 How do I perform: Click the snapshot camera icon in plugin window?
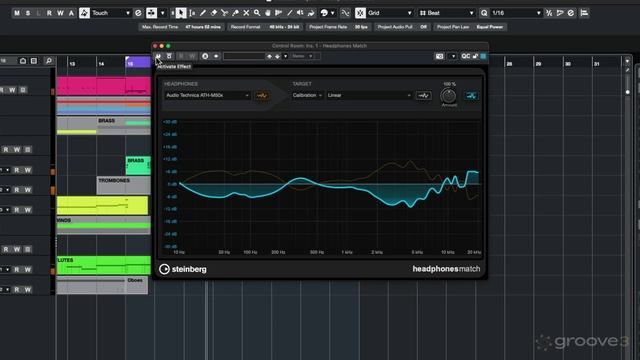click(439, 56)
